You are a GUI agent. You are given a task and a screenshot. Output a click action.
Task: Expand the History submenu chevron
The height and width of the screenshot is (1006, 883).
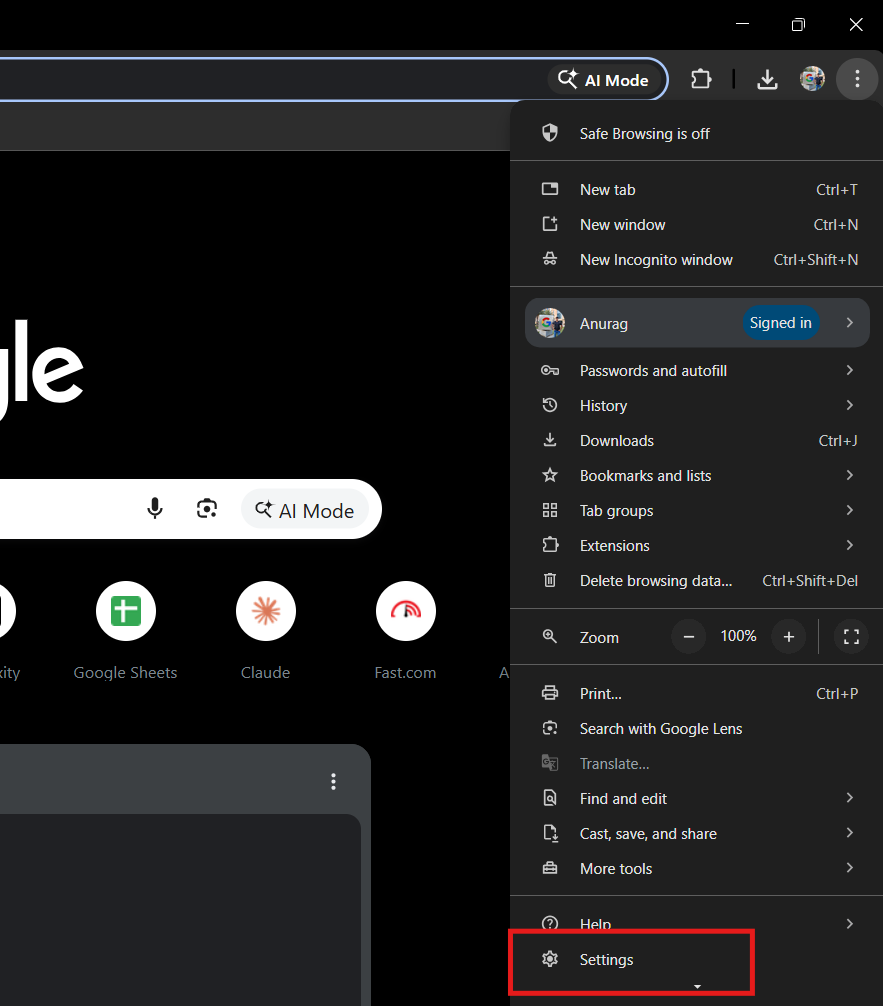[851, 405]
